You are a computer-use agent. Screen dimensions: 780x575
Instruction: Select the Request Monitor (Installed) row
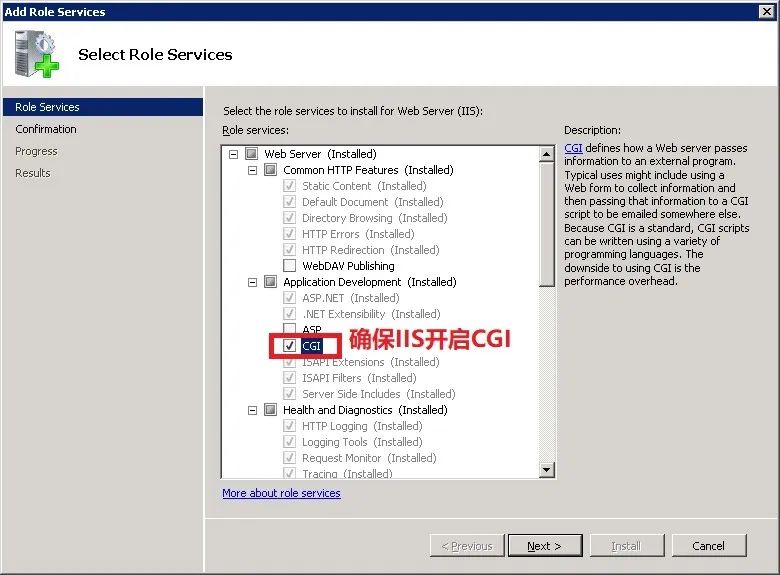[369, 458]
